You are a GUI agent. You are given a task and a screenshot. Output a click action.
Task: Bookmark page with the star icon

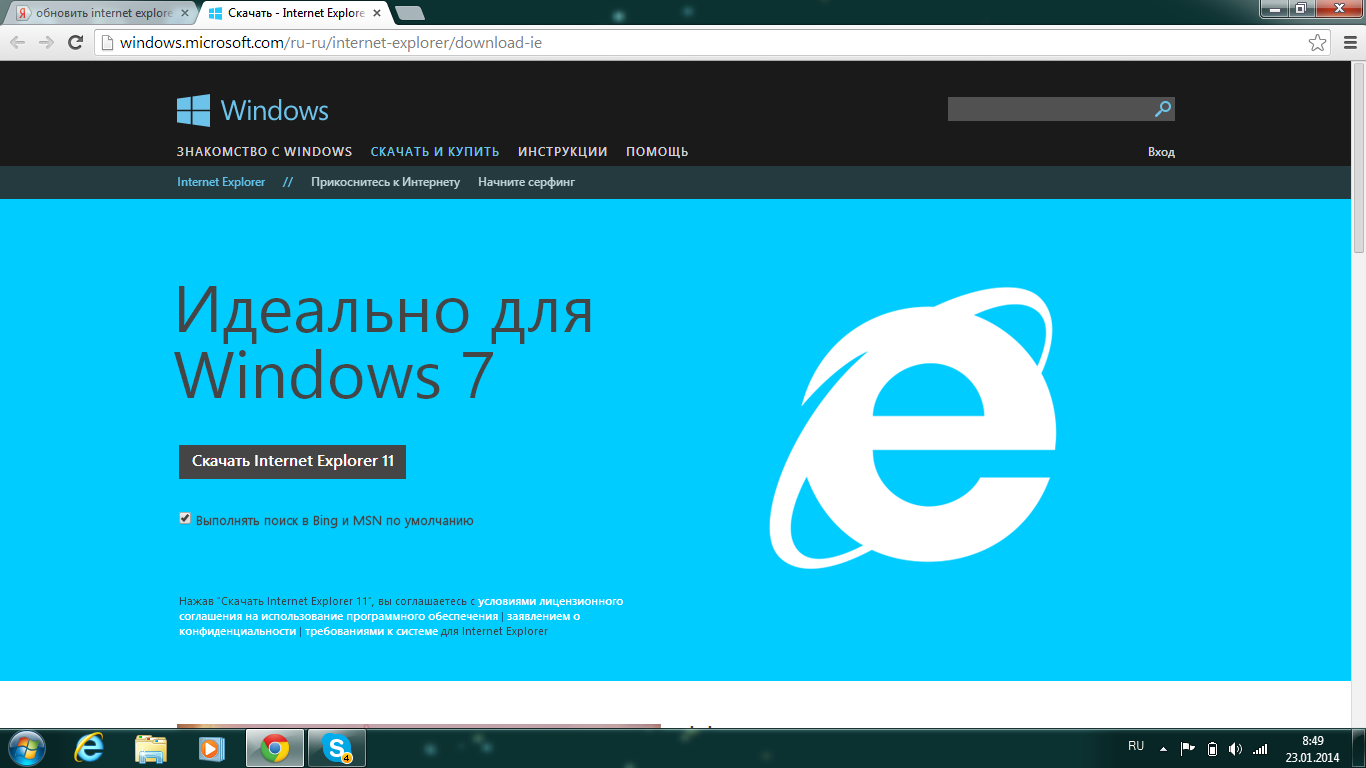(1318, 43)
